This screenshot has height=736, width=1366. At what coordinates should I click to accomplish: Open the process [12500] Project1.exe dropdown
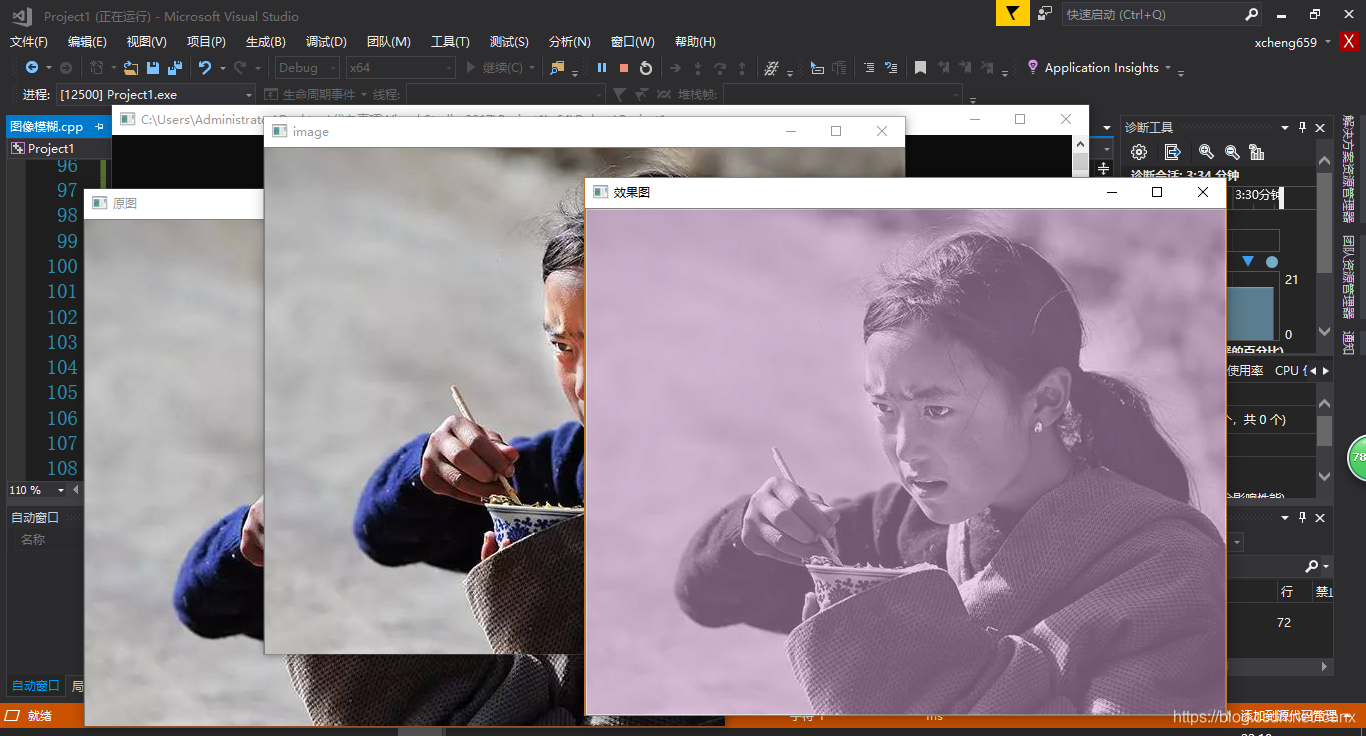156,94
